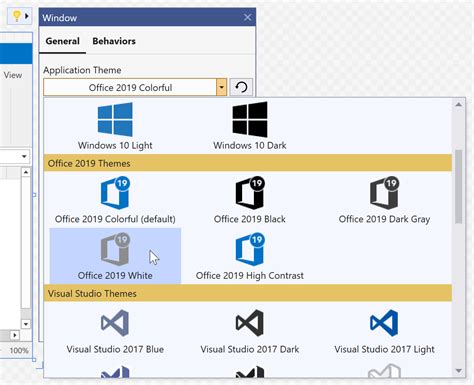This screenshot has height=385, width=474.
Task: Click the Window panel title bar
Action: (x=147, y=17)
